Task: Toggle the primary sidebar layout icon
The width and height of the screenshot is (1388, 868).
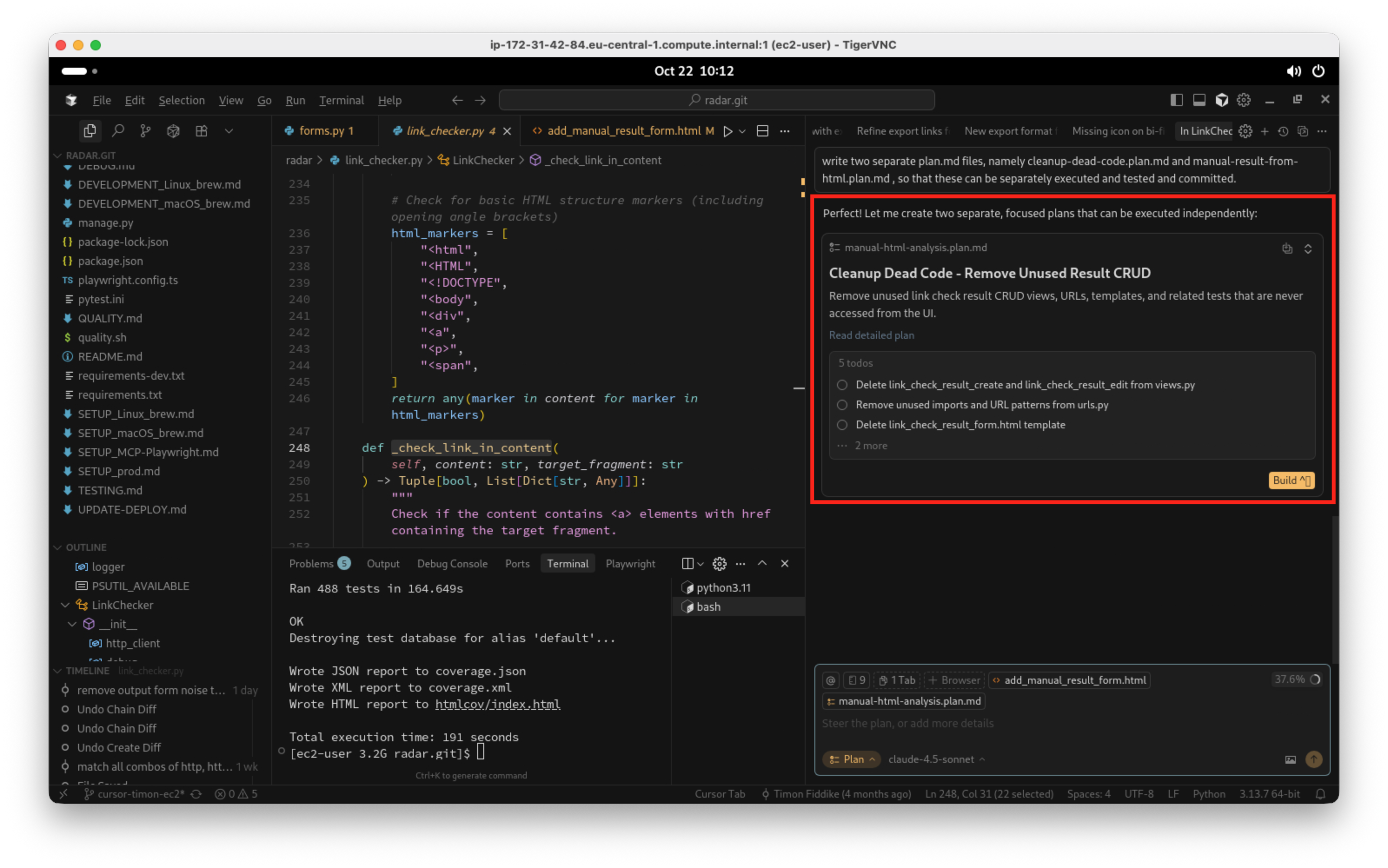Action: point(1176,100)
